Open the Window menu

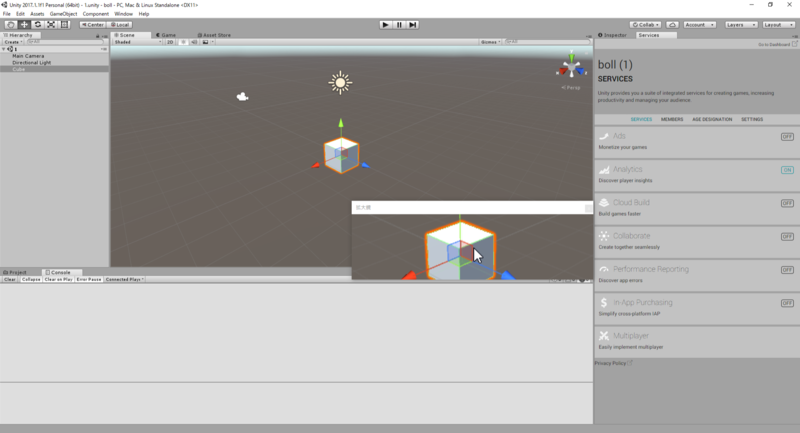[x=123, y=14]
